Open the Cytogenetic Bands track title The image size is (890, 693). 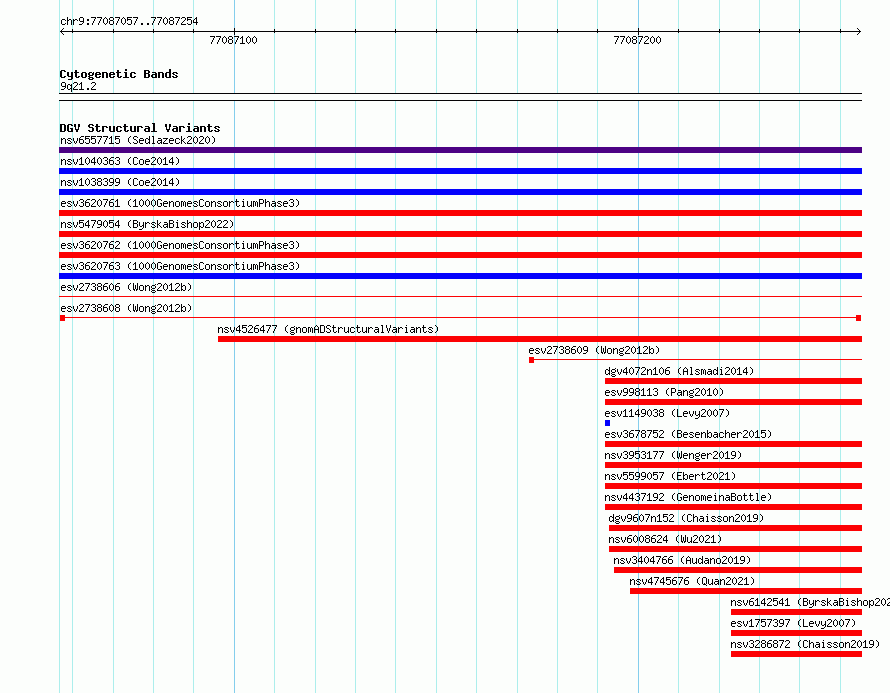click(119, 74)
